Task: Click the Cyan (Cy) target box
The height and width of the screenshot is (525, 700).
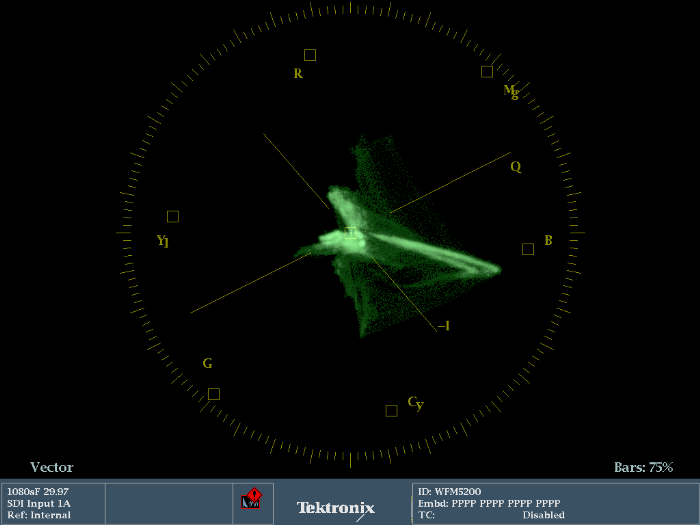Action: (392, 411)
